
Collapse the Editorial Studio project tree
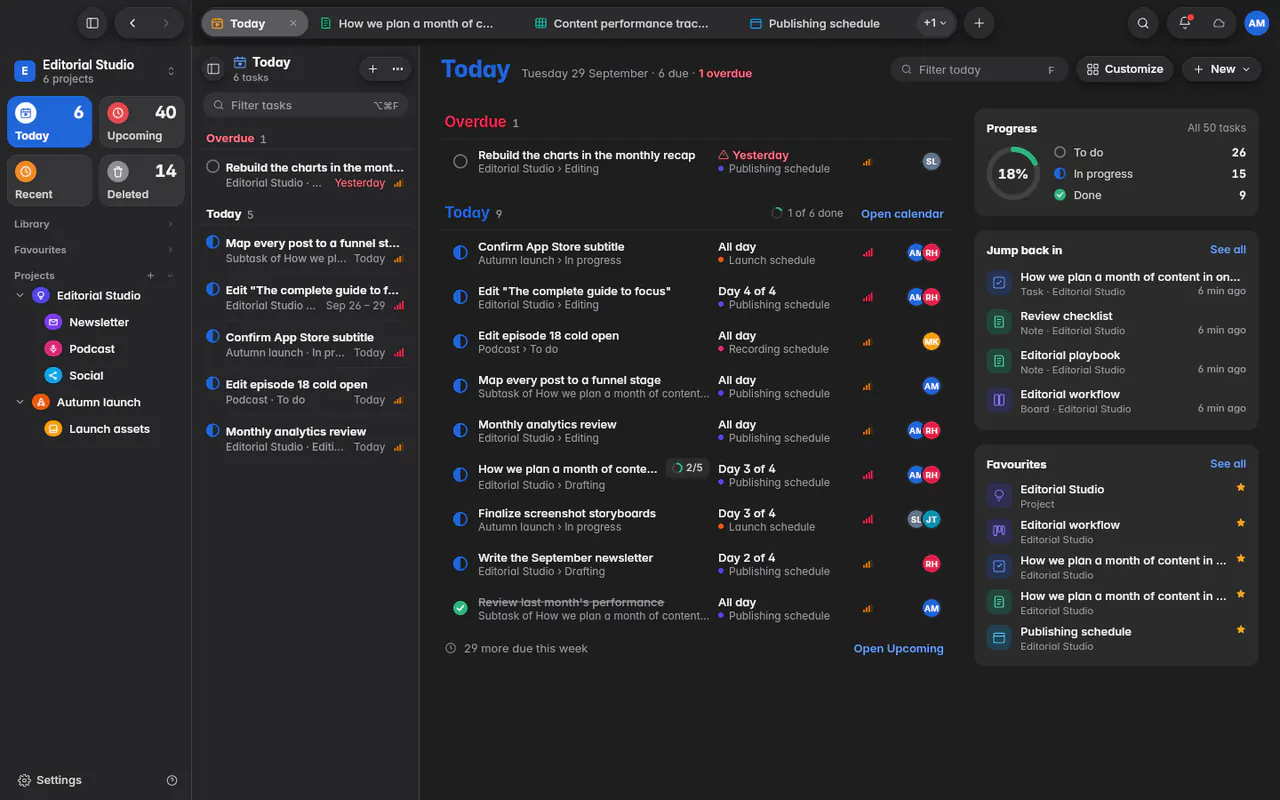[x=20, y=295]
